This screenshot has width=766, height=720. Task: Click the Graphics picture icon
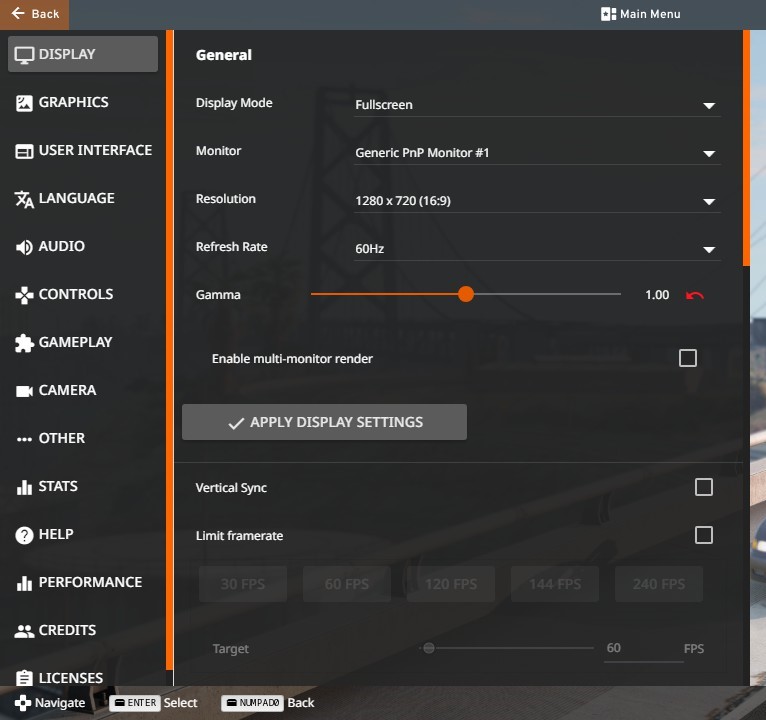pos(24,103)
